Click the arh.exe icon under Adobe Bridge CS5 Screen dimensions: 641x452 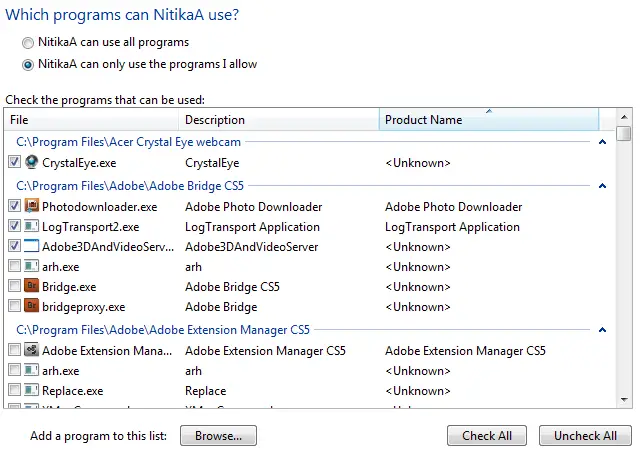32,266
